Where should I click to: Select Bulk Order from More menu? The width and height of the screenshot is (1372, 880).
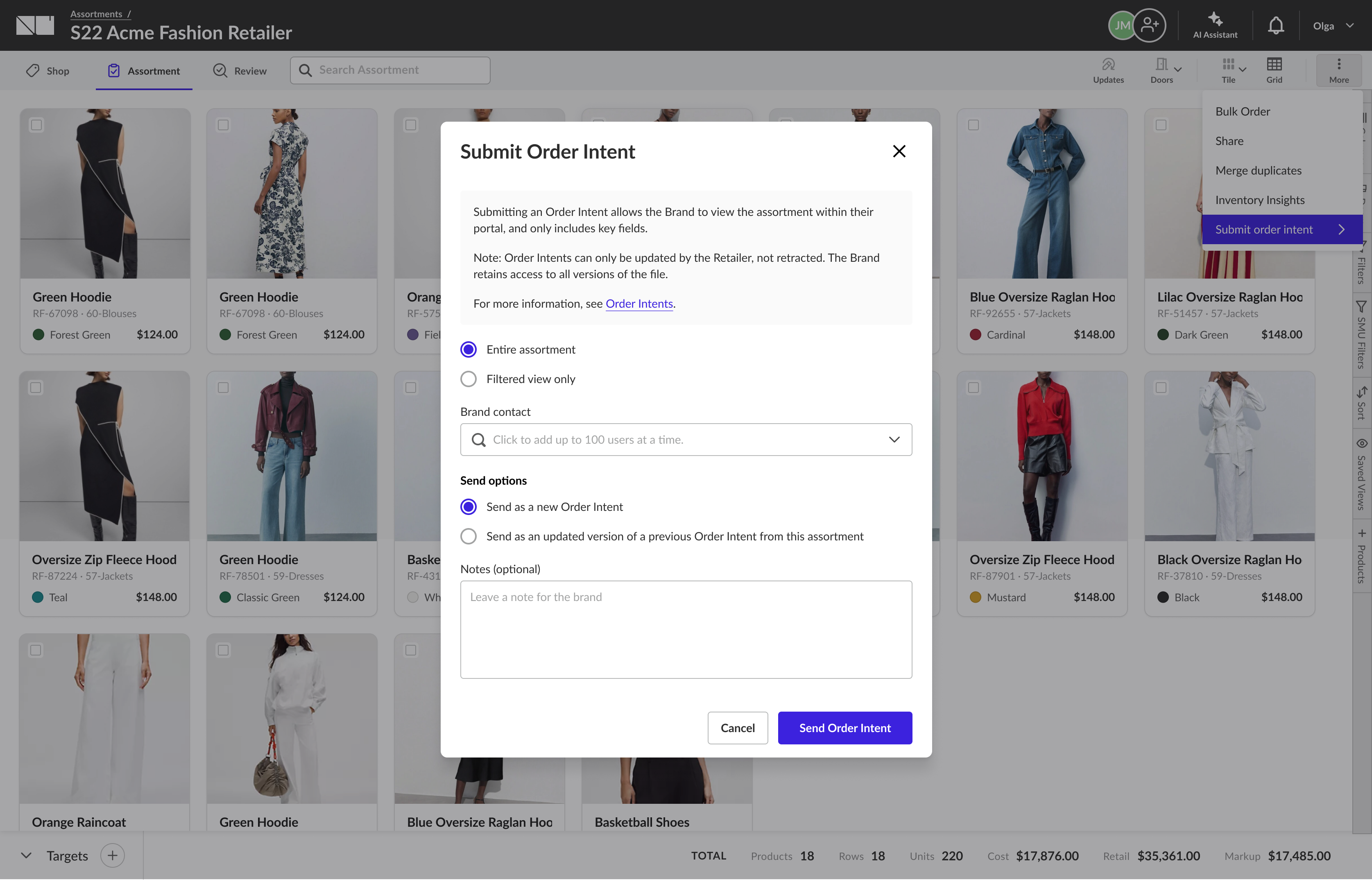1282,111
